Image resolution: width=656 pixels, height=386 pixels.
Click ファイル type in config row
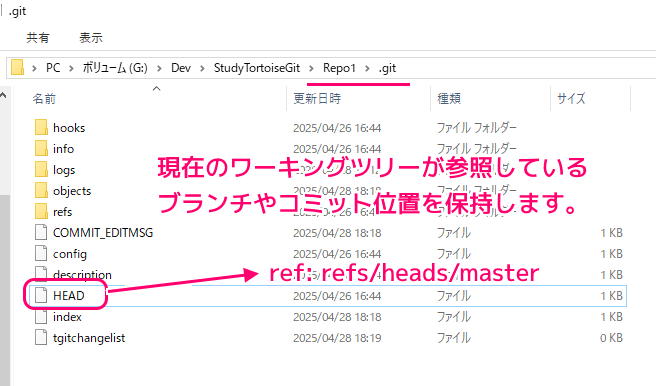click(x=454, y=253)
